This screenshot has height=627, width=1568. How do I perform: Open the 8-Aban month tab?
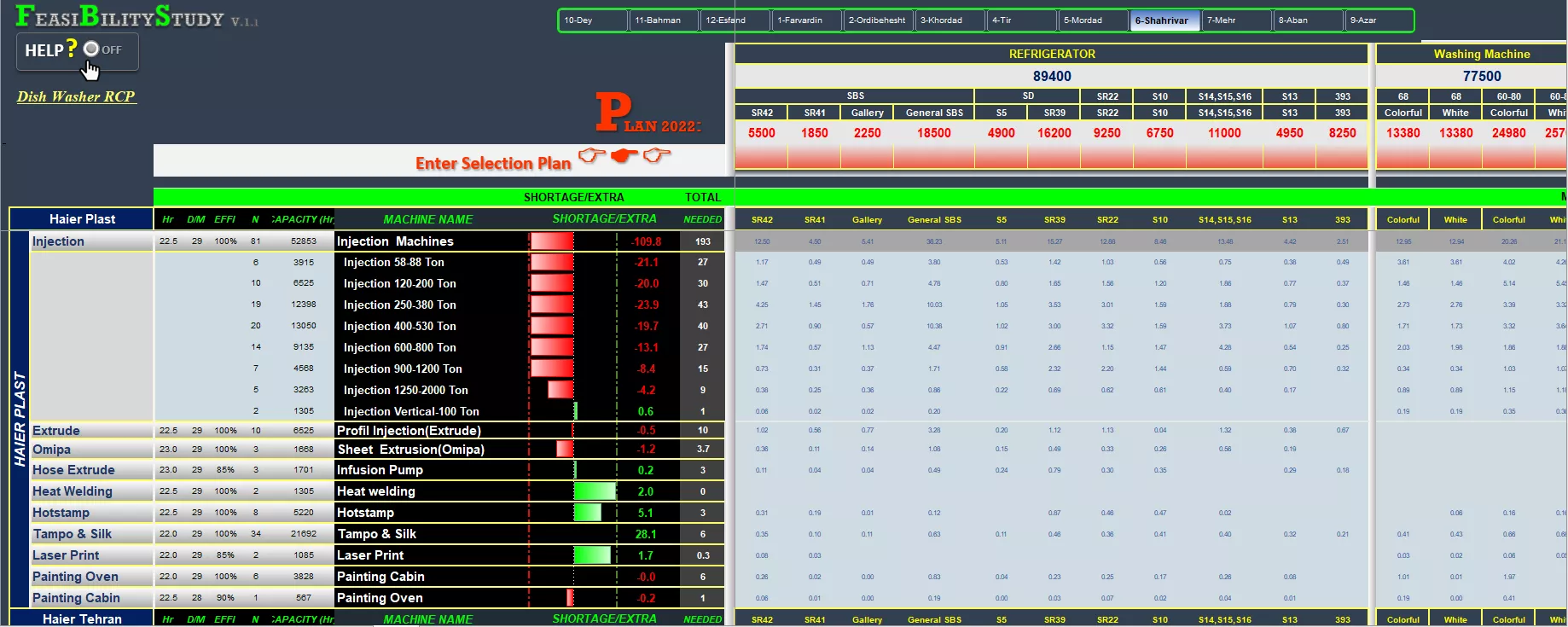1310,20
